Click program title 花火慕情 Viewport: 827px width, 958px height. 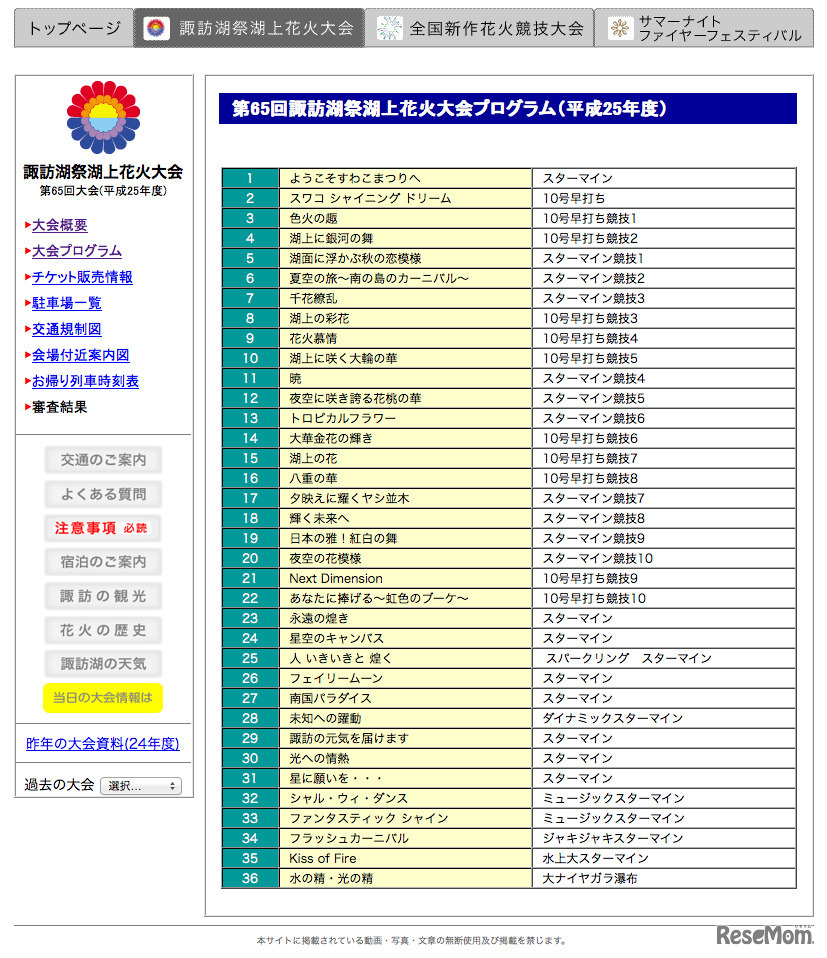(x=313, y=338)
